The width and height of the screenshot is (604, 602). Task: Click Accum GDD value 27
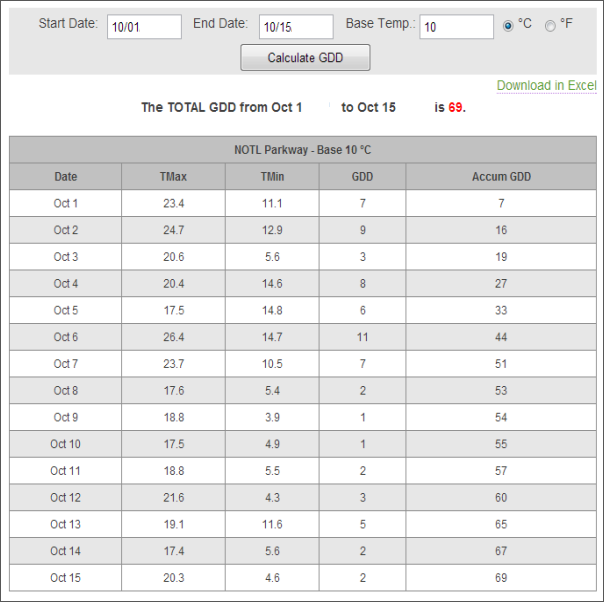[x=501, y=283]
